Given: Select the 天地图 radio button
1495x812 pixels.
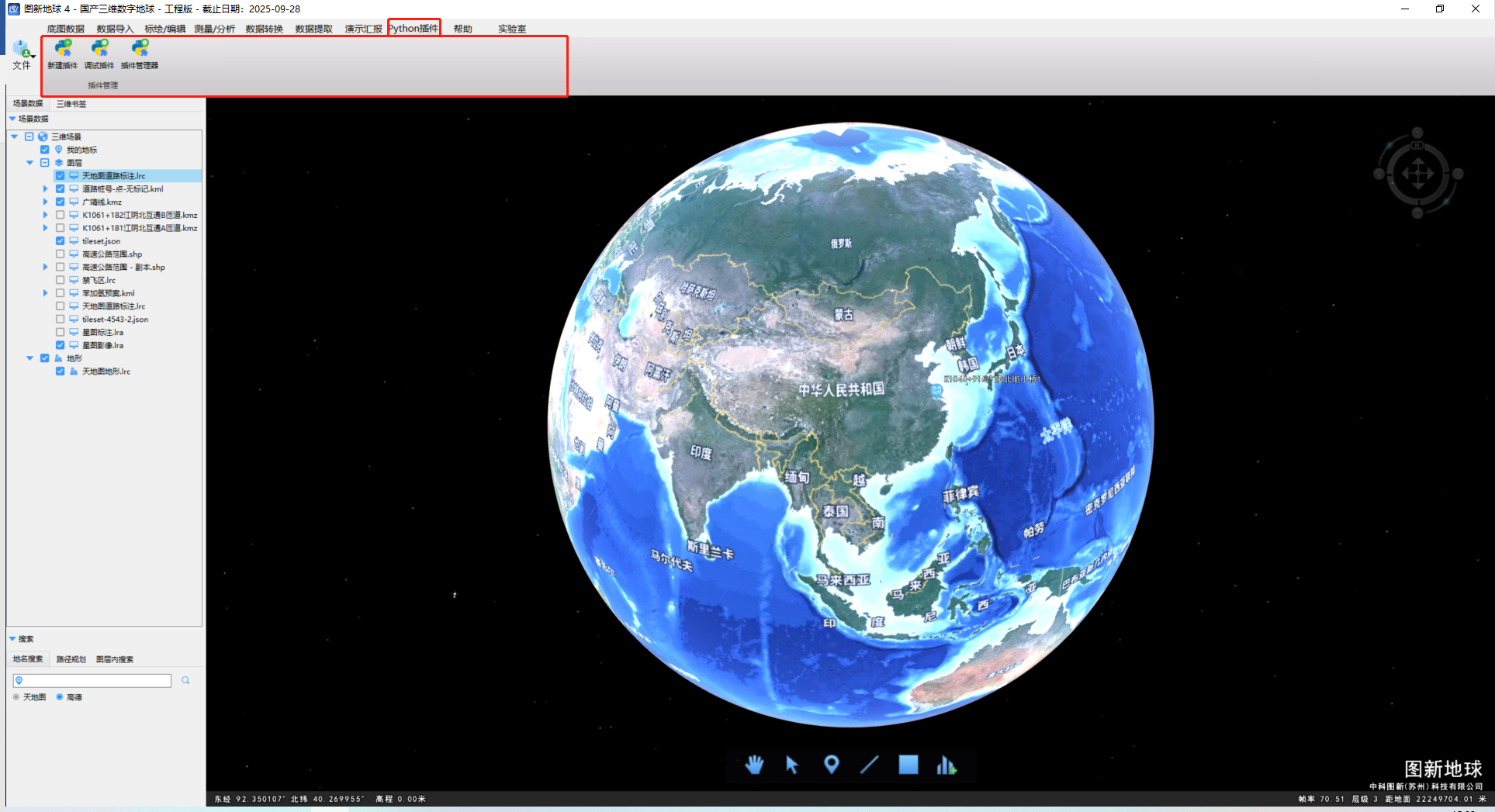Looking at the screenshot, I should [x=16, y=697].
